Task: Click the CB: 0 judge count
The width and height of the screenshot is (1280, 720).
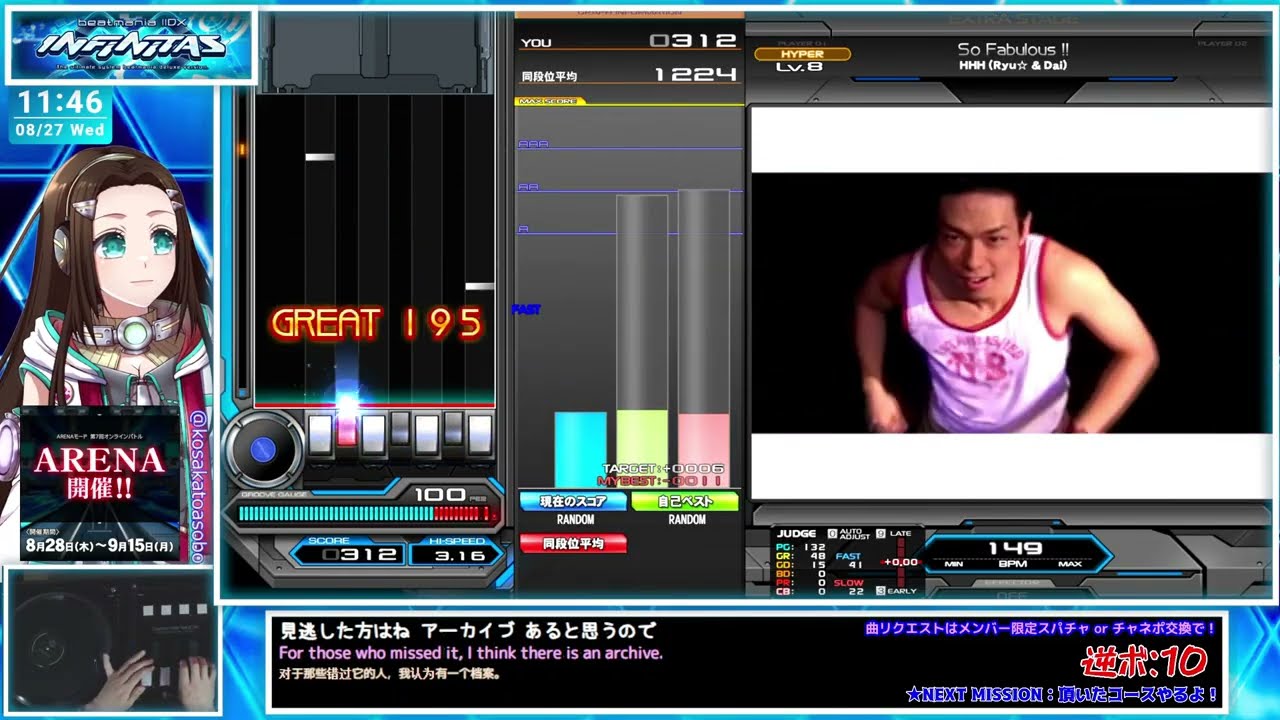Action: point(800,592)
